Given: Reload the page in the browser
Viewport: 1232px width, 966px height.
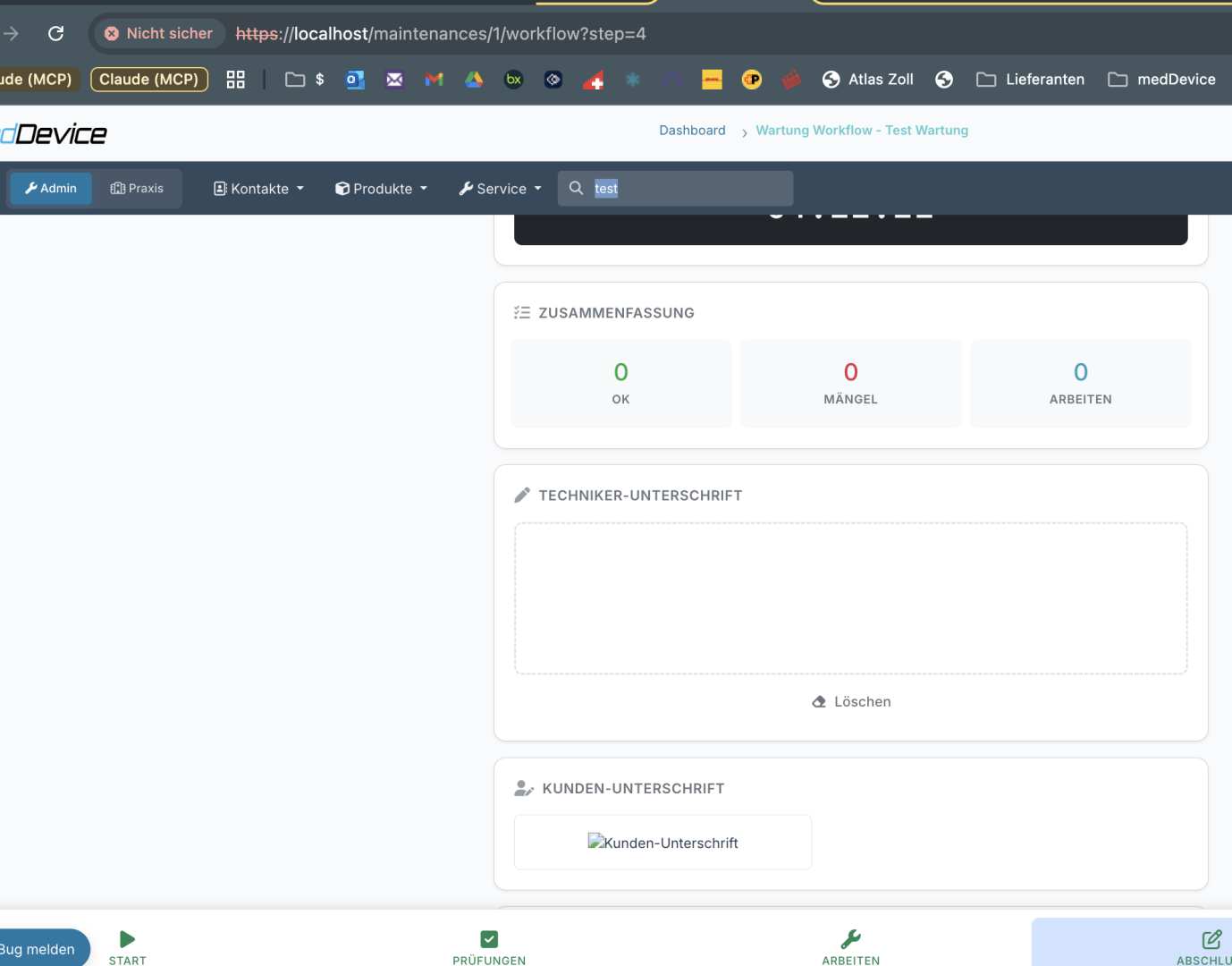Looking at the screenshot, I should [x=55, y=34].
